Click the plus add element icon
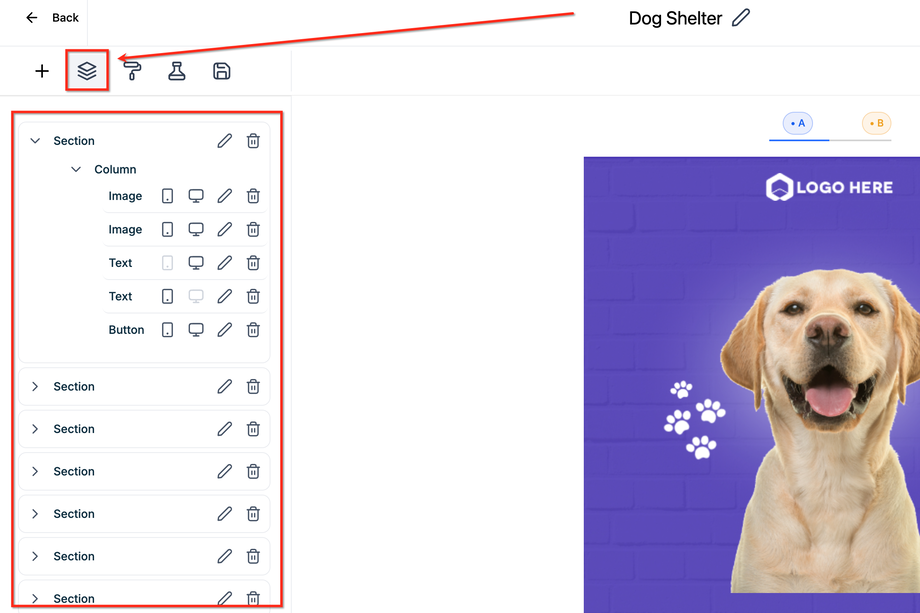Screen dimensions: 920x613 [x=42, y=71]
